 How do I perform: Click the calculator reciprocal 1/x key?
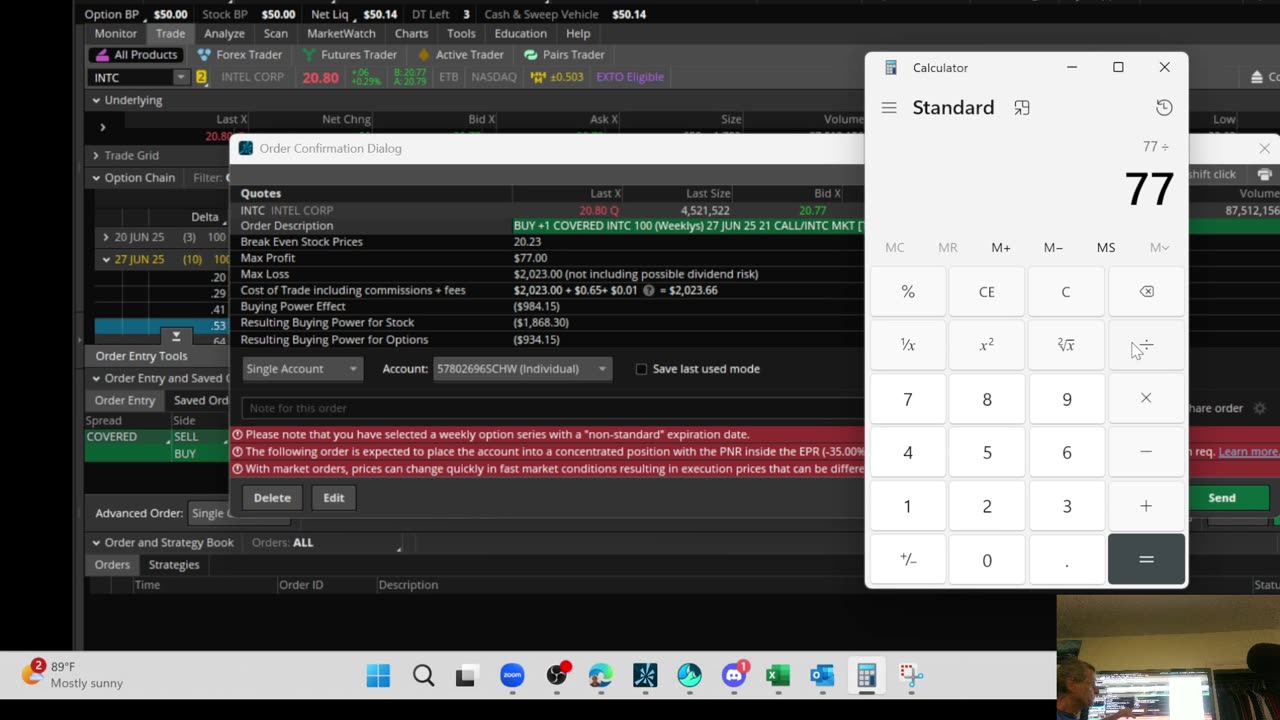pyautogui.click(x=908, y=345)
